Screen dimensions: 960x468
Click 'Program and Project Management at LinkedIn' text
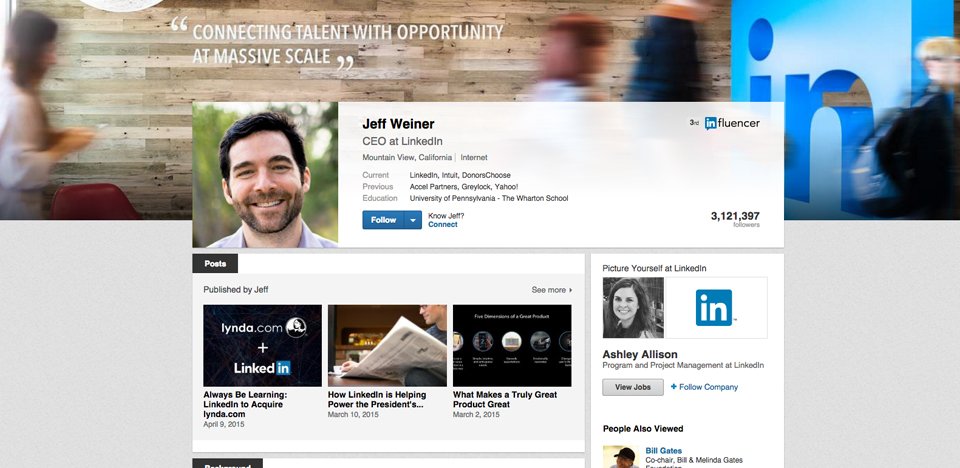[683, 365]
